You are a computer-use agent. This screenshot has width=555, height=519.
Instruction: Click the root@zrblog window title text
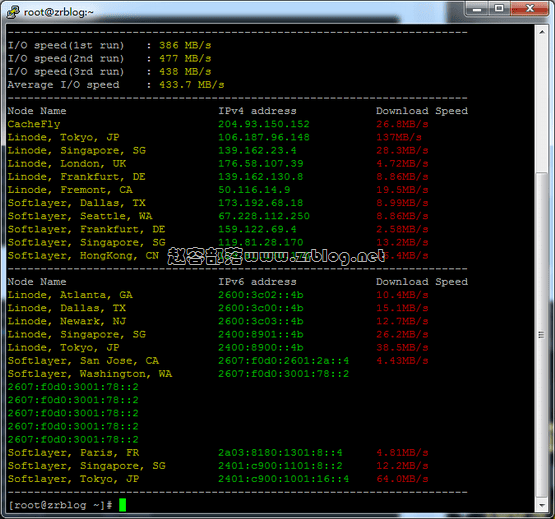(x=58, y=12)
